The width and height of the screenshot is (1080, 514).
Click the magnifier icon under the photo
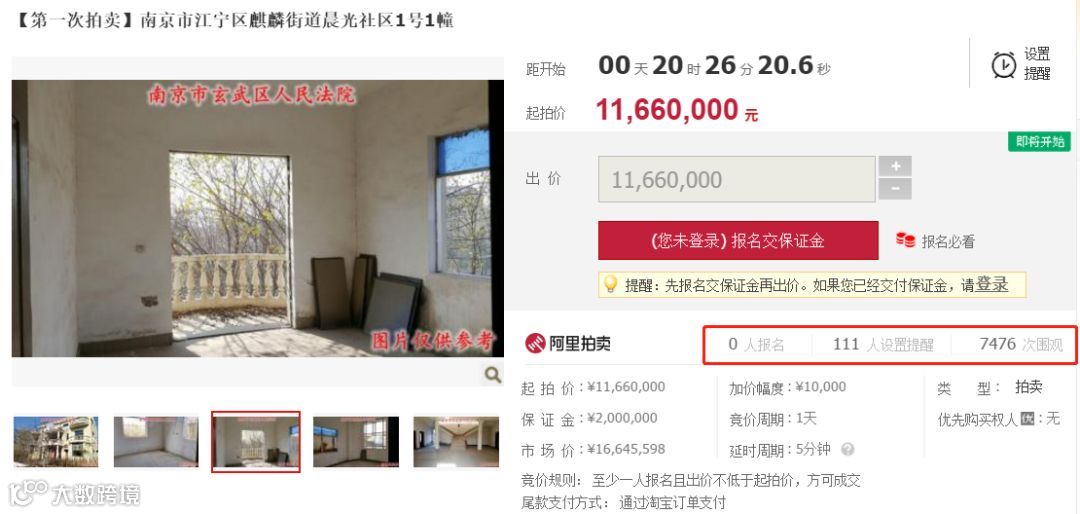492,375
